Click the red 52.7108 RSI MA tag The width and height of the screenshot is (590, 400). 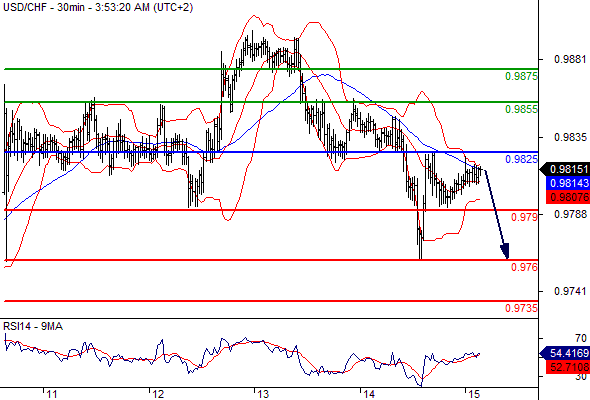point(567,367)
